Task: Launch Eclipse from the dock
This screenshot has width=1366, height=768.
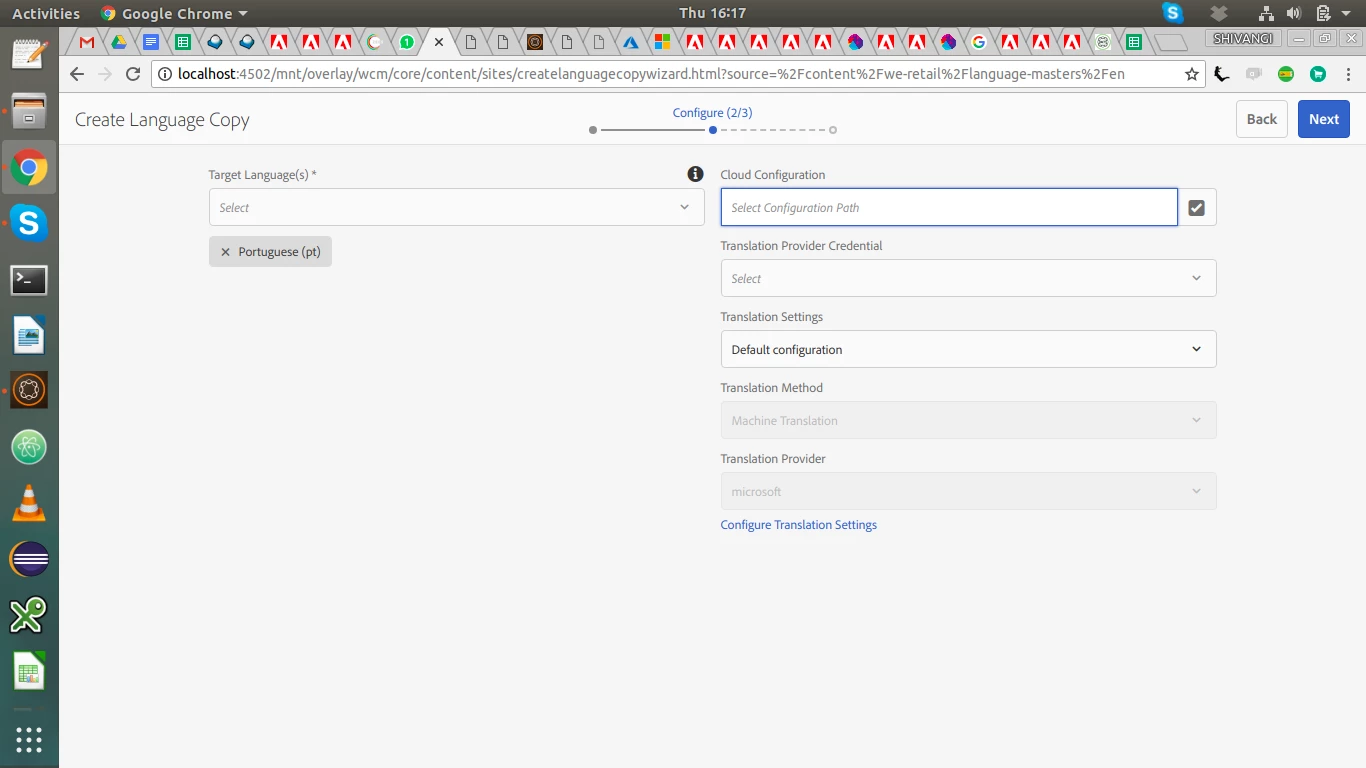Action: [29, 559]
